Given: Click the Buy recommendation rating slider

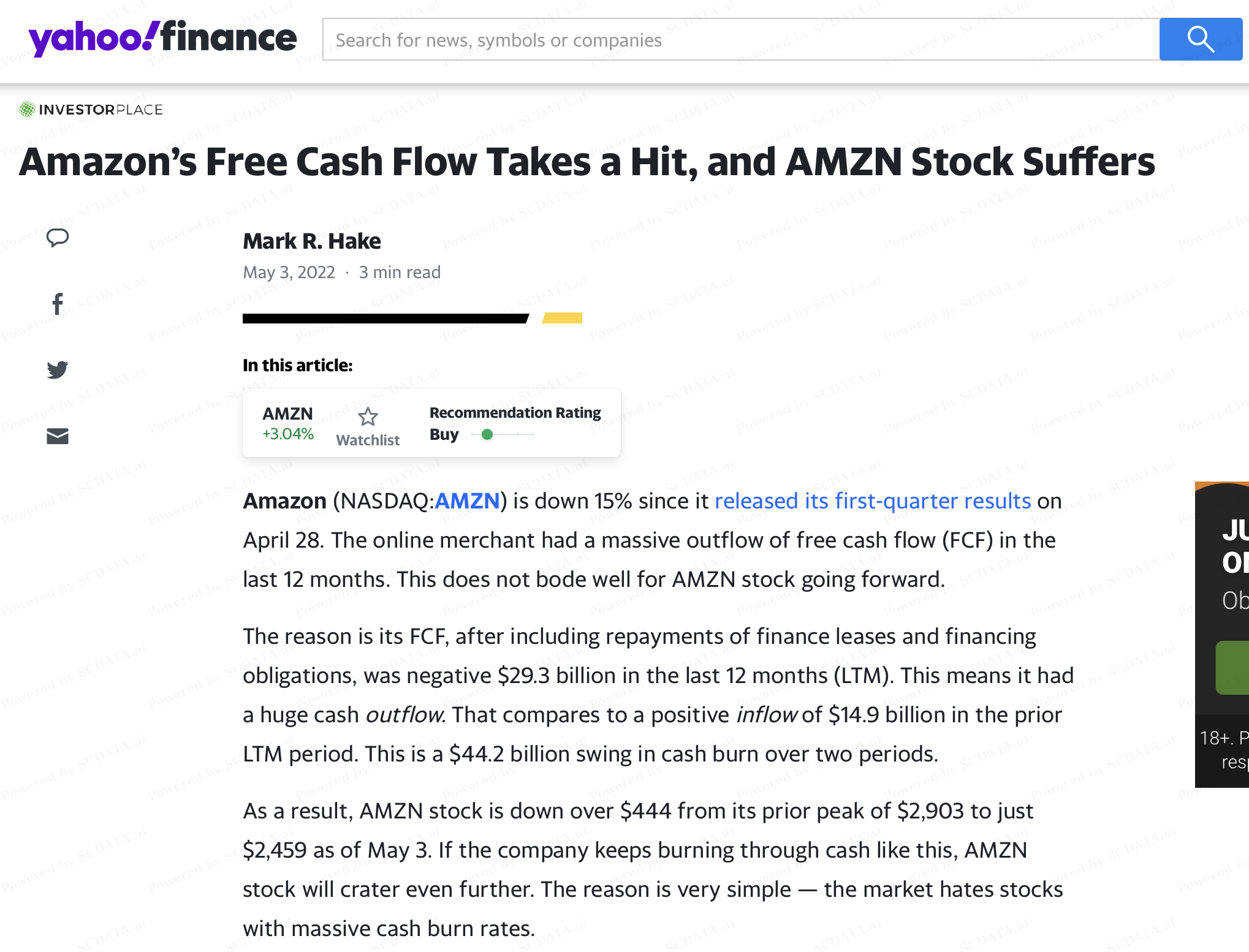Looking at the screenshot, I should (503, 434).
